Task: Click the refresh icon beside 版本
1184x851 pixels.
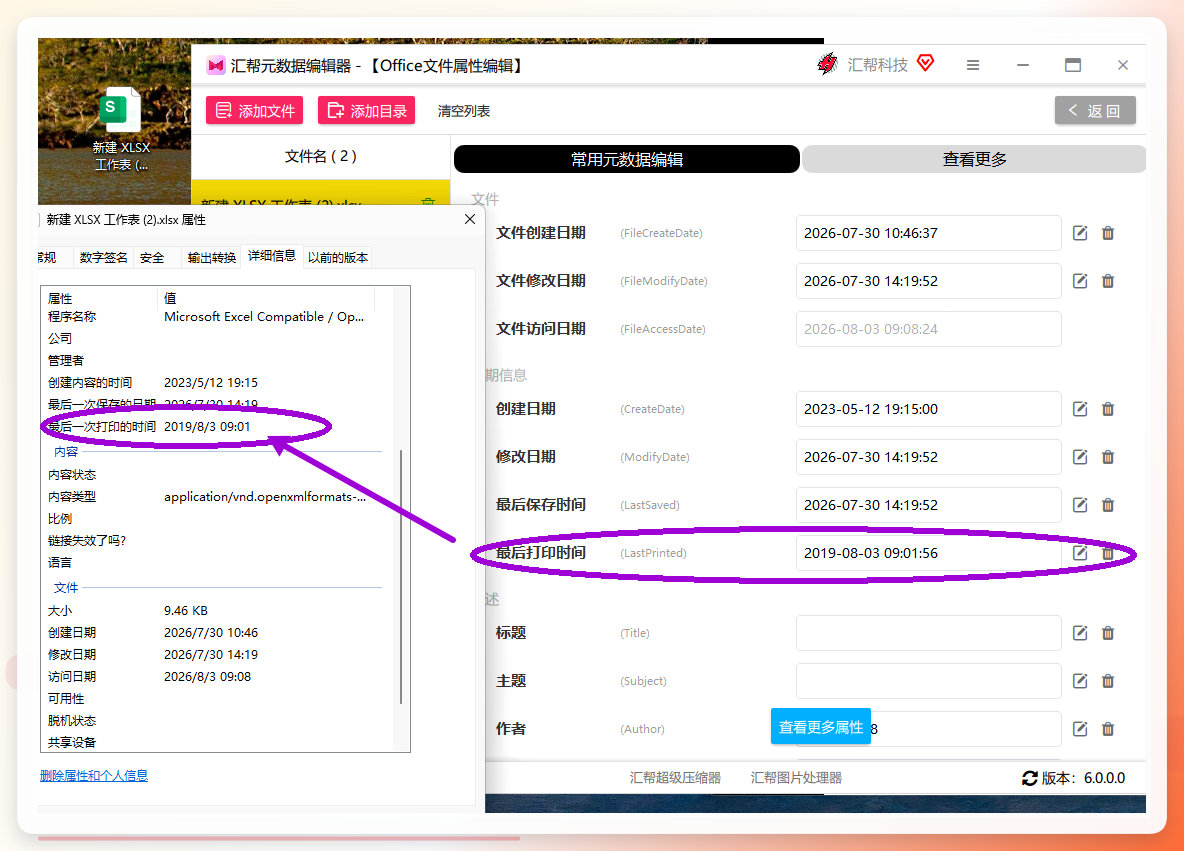Action: click(x=1029, y=778)
